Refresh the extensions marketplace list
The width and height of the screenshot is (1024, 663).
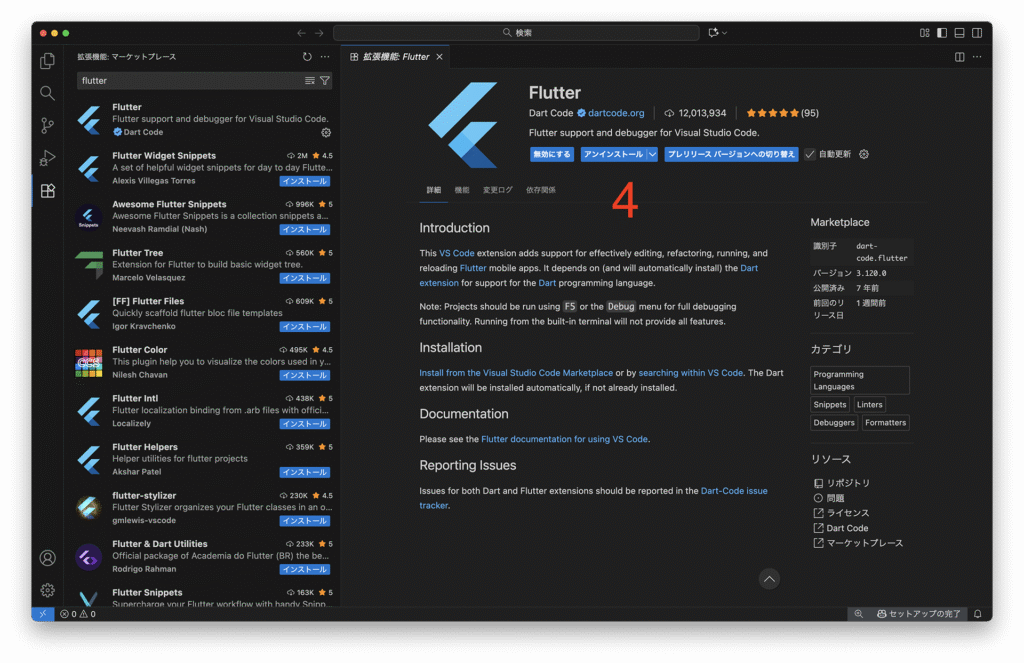point(307,57)
